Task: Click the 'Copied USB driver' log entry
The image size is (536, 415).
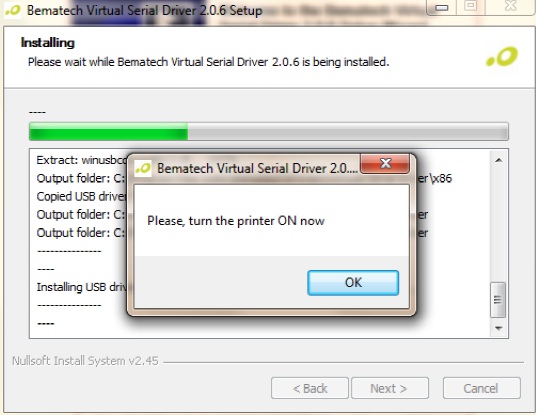Action: coord(81,197)
